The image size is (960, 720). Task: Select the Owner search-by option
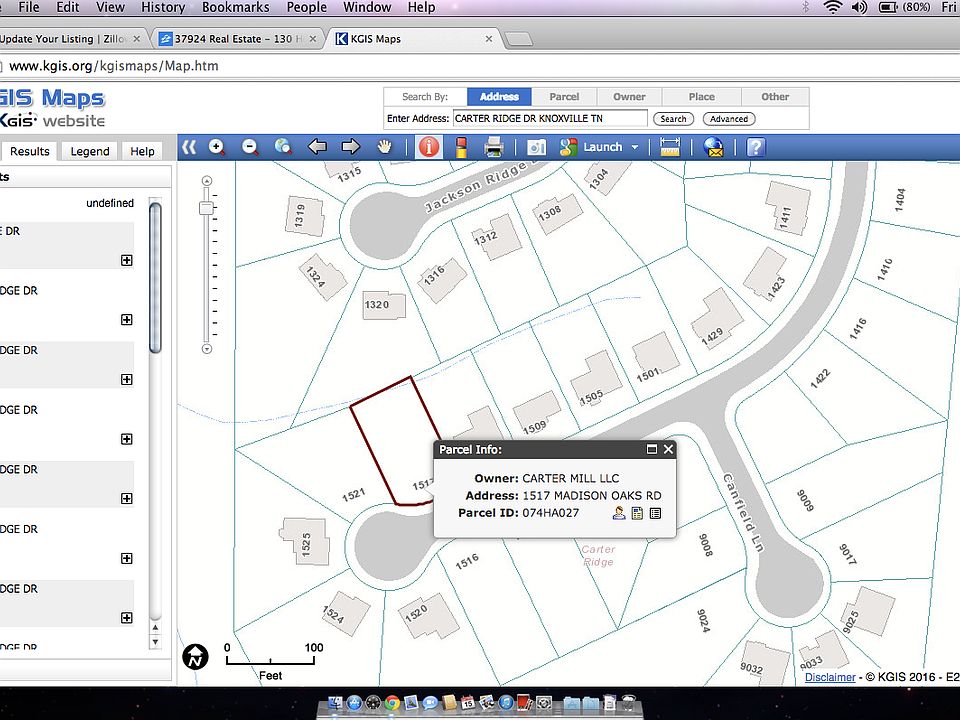point(629,97)
